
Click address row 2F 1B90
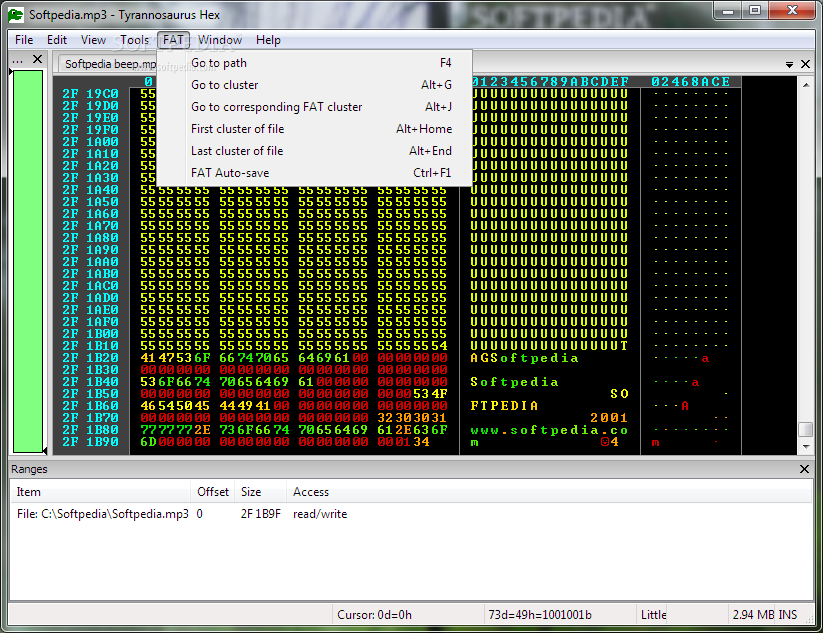[91, 442]
